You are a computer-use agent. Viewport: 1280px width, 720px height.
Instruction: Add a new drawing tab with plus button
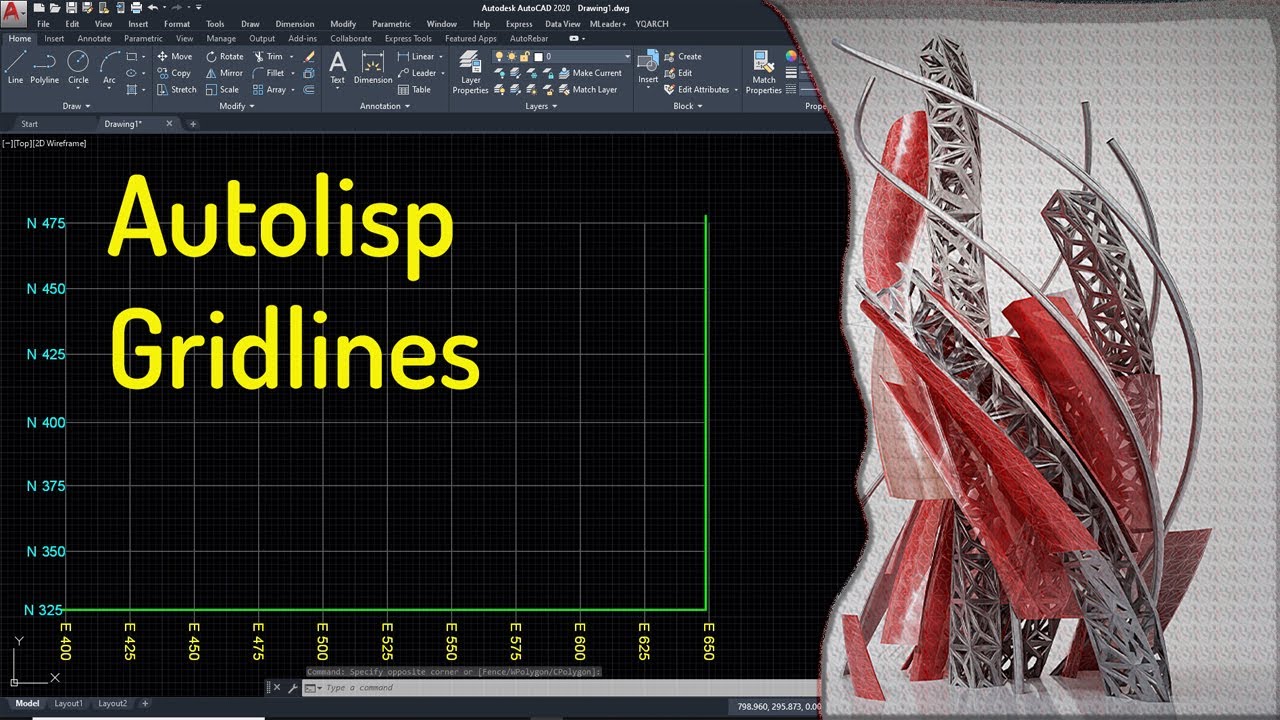point(193,124)
